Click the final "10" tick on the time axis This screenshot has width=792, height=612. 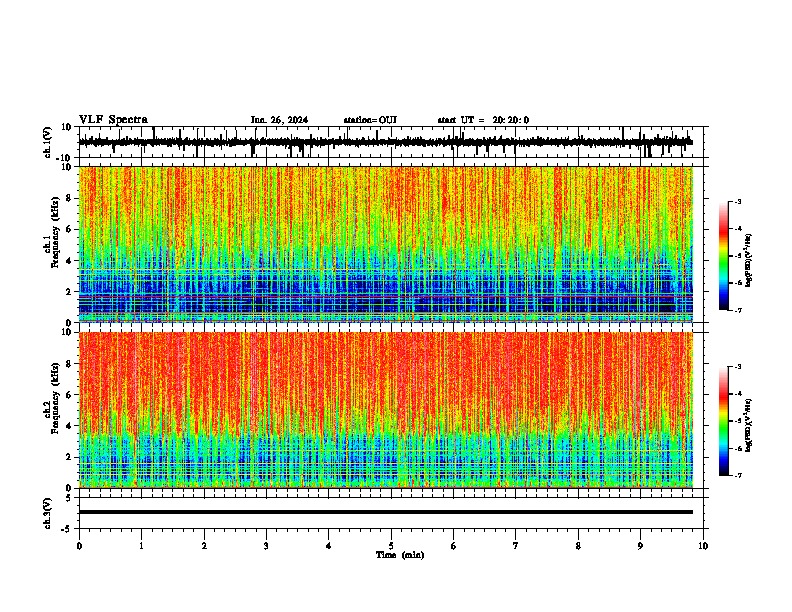tap(703, 546)
